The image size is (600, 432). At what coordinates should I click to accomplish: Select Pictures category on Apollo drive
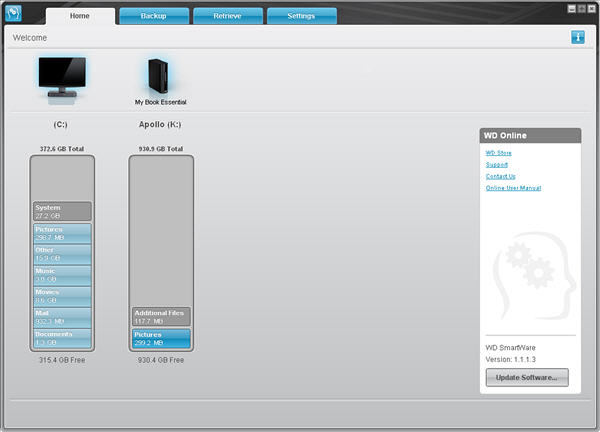pyautogui.click(x=161, y=339)
